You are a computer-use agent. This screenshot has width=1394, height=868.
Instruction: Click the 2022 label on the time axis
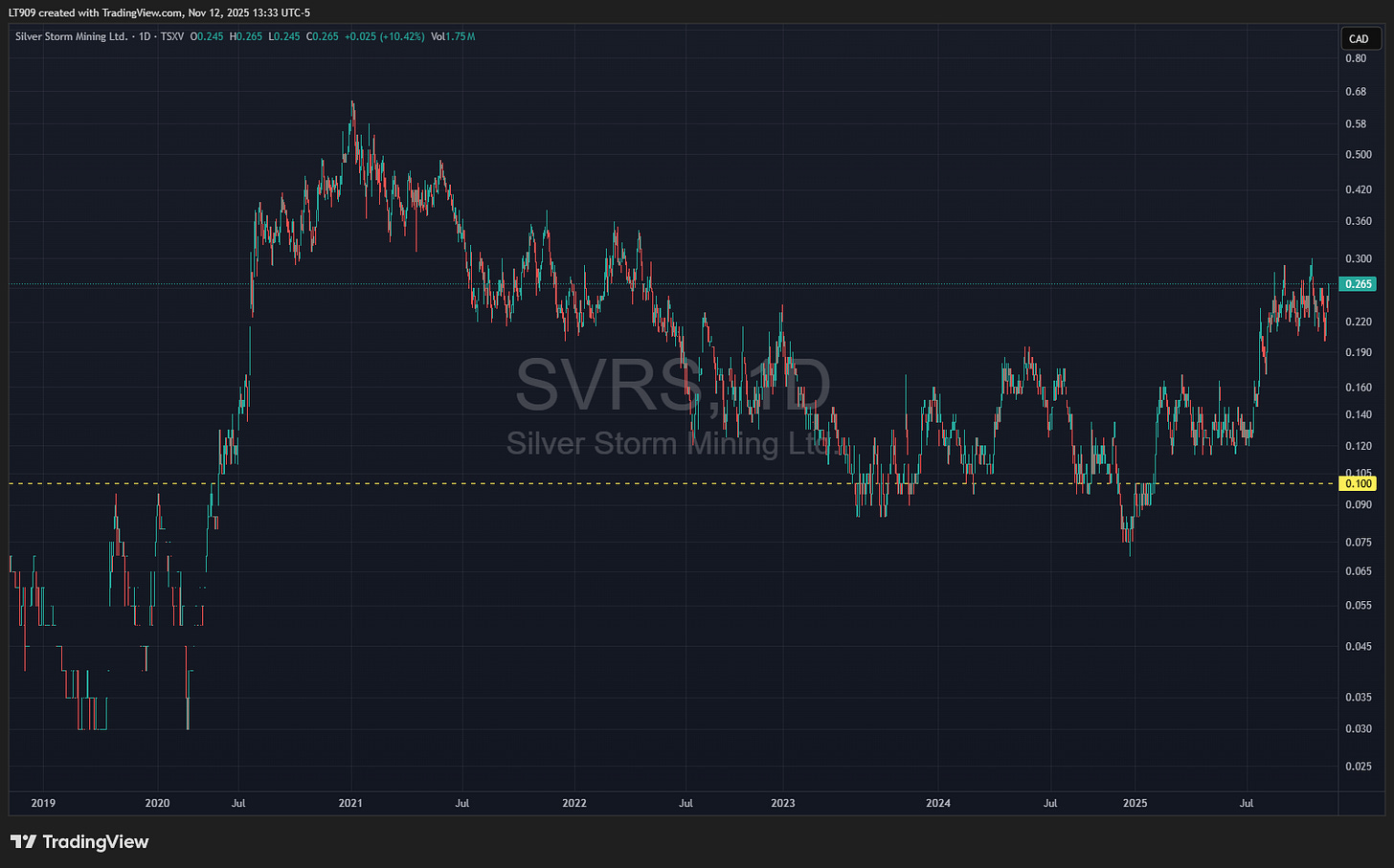[x=574, y=803]
